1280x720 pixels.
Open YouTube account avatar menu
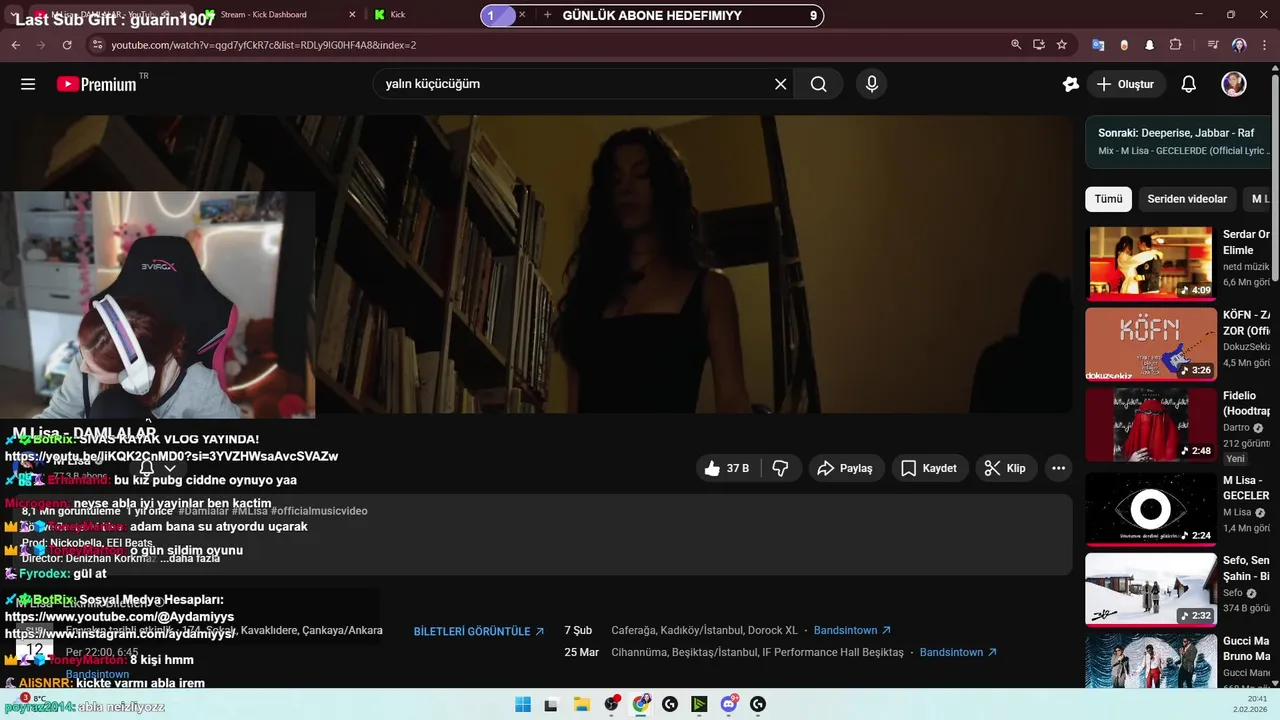[x=1234, y=84]
